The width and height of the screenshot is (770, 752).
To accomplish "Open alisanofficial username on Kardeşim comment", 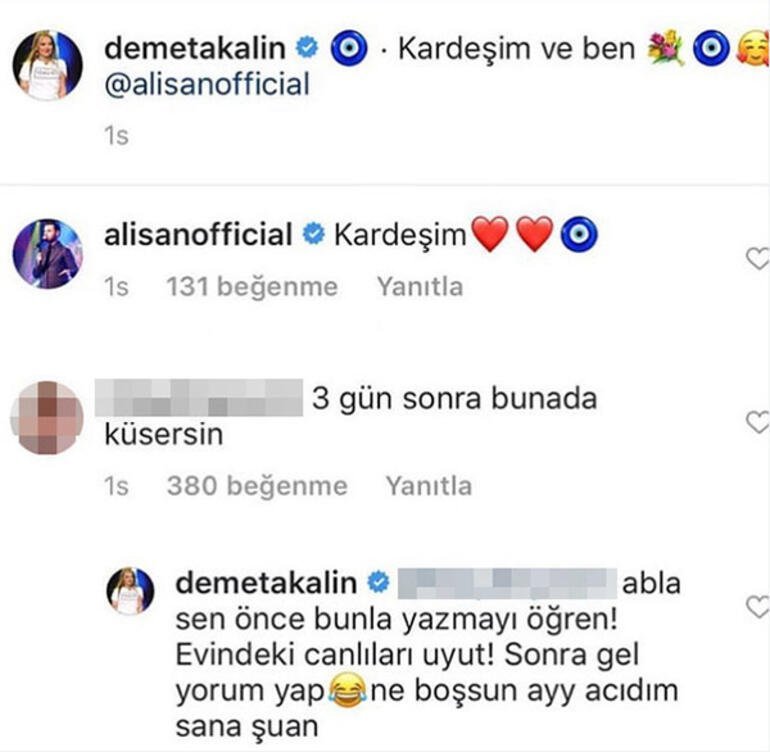I will (x=198, y=234).
